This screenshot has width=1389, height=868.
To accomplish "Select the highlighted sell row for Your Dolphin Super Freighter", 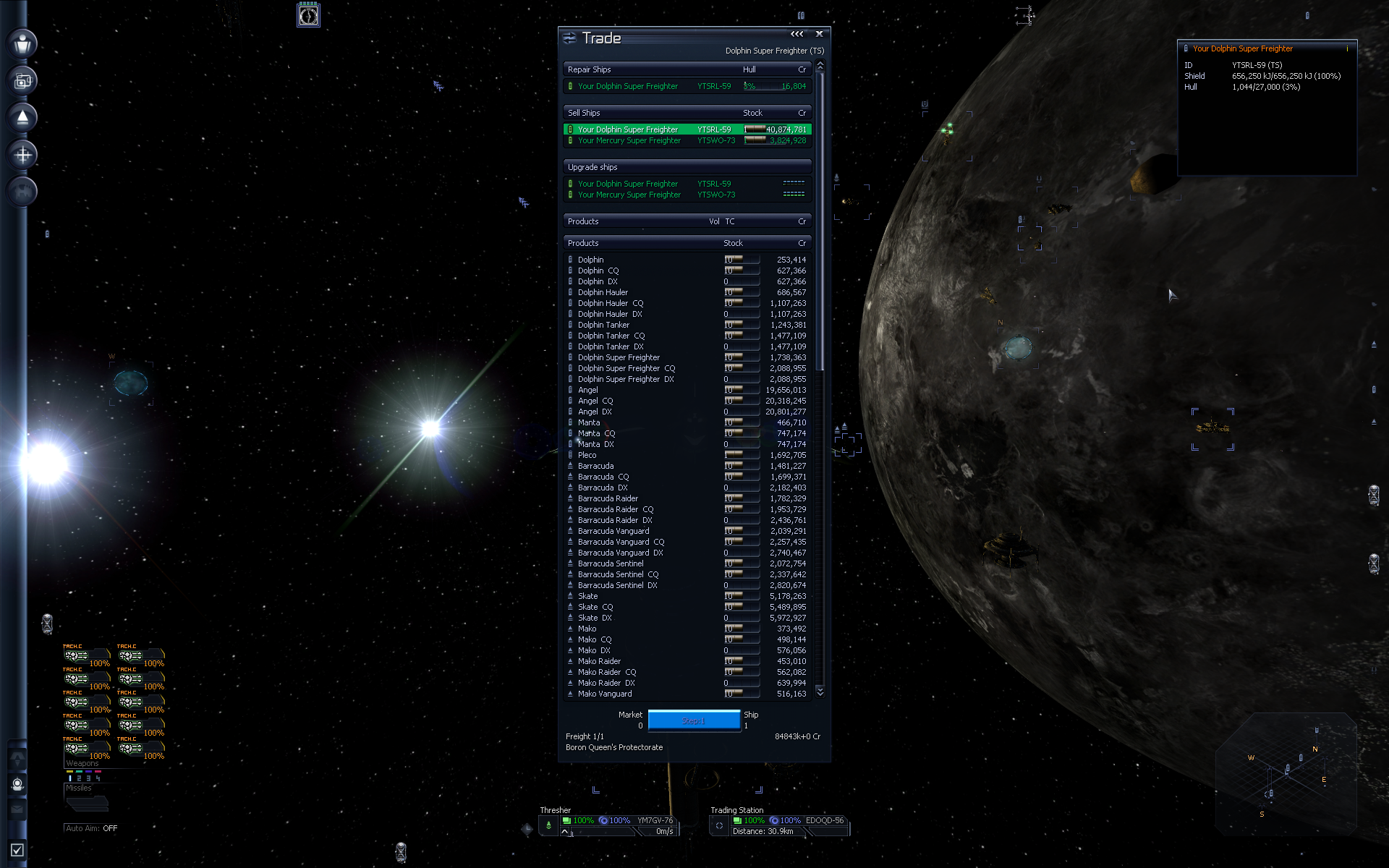I will point(687,129).
